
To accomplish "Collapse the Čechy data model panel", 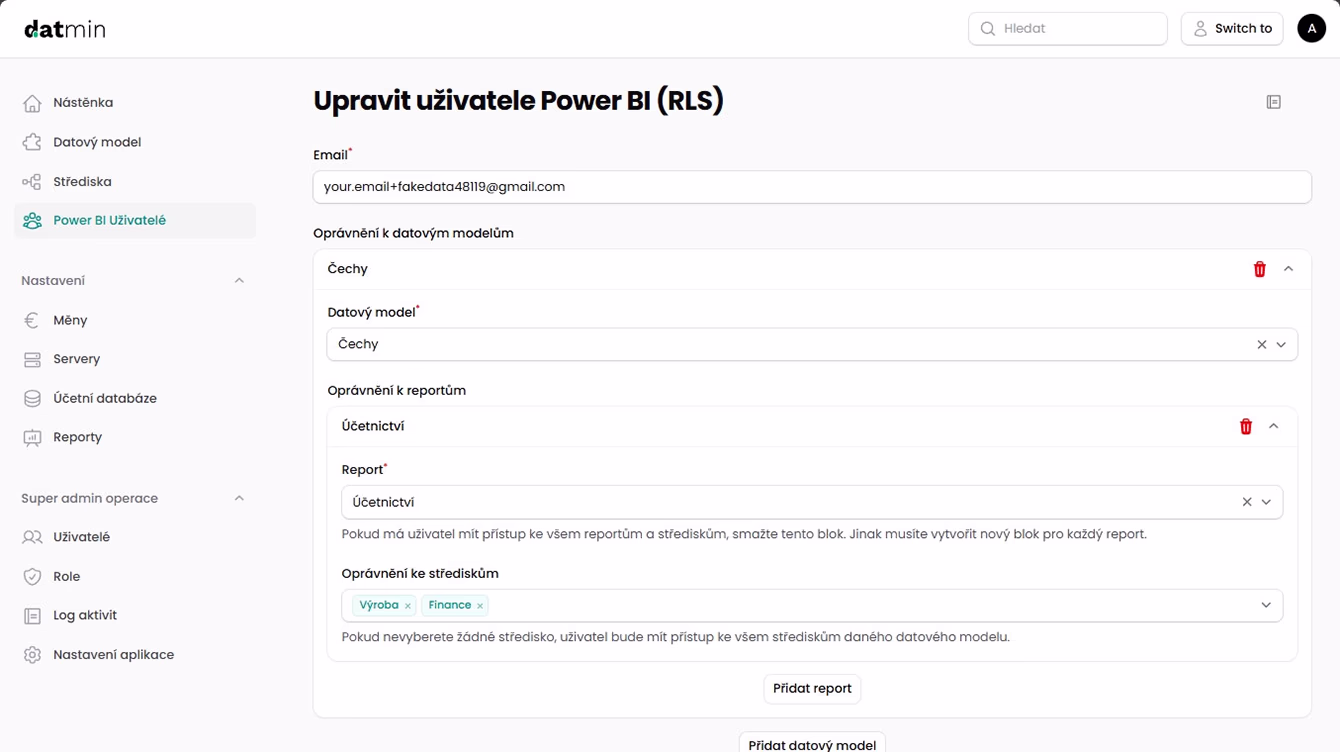I will click(1288, 269).
